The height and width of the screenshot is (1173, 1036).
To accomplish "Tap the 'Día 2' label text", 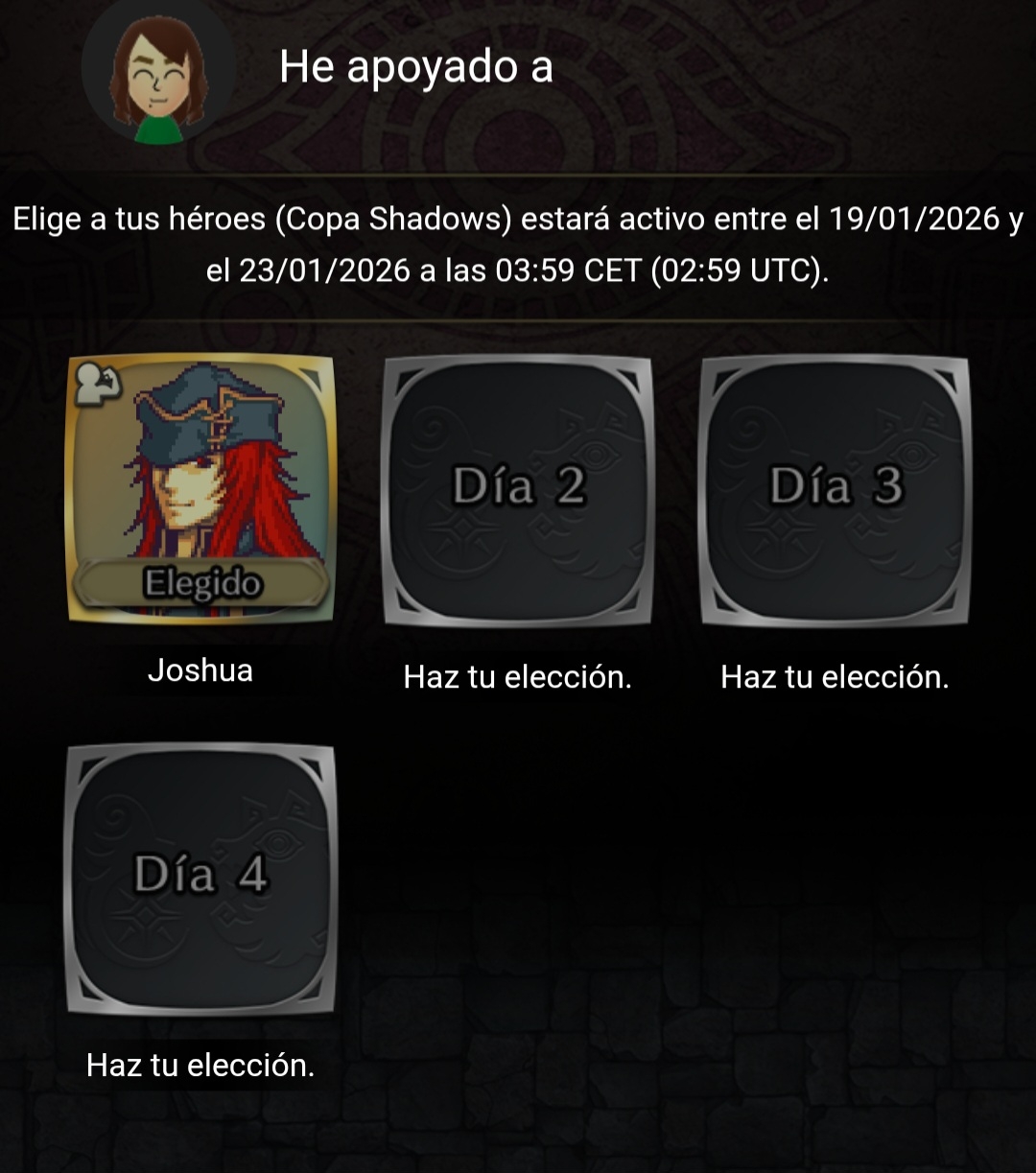I will click(x=518, y=486).
